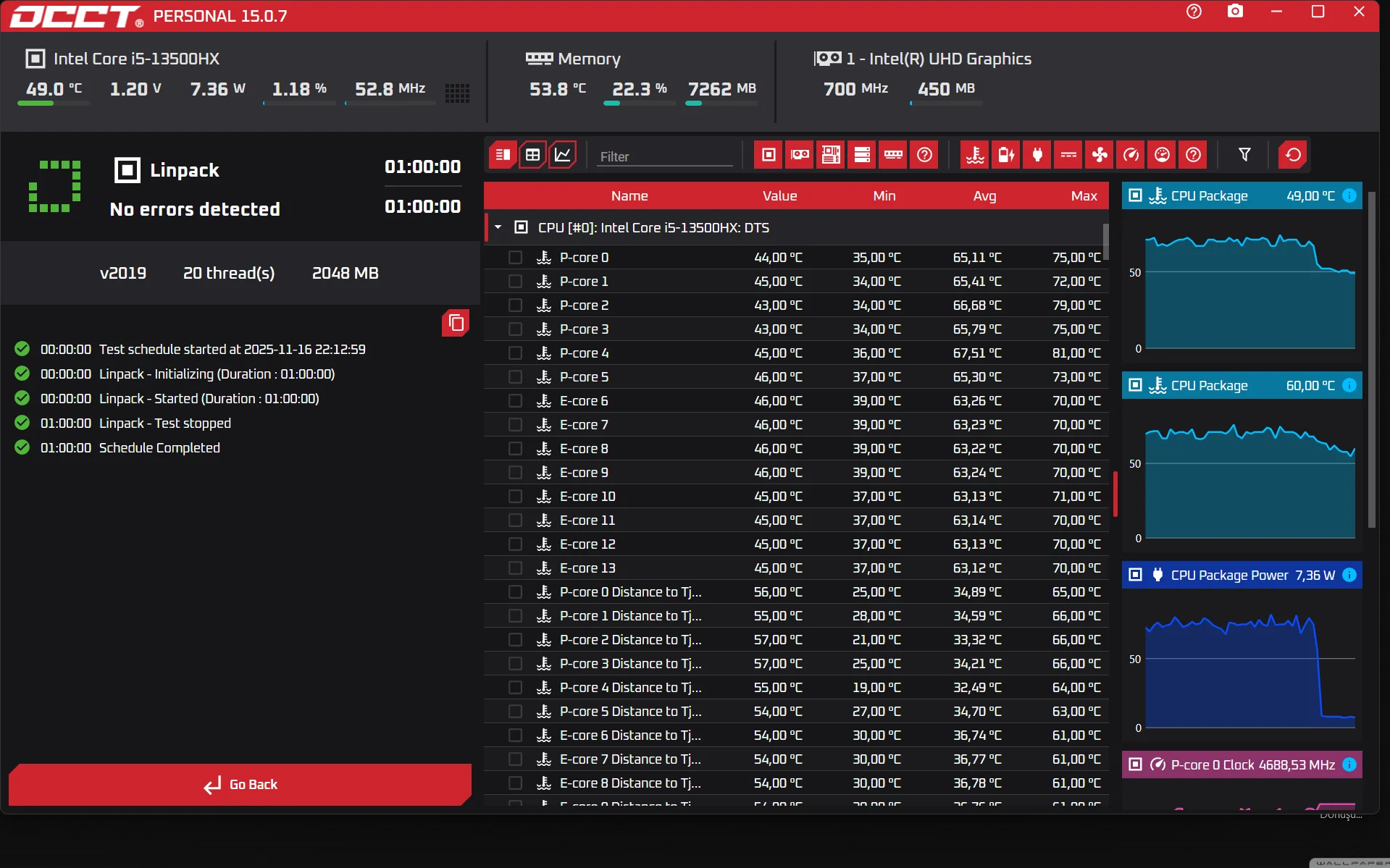
Task: Toggle the unknown sensor type filter
Action: [1193, 155]
